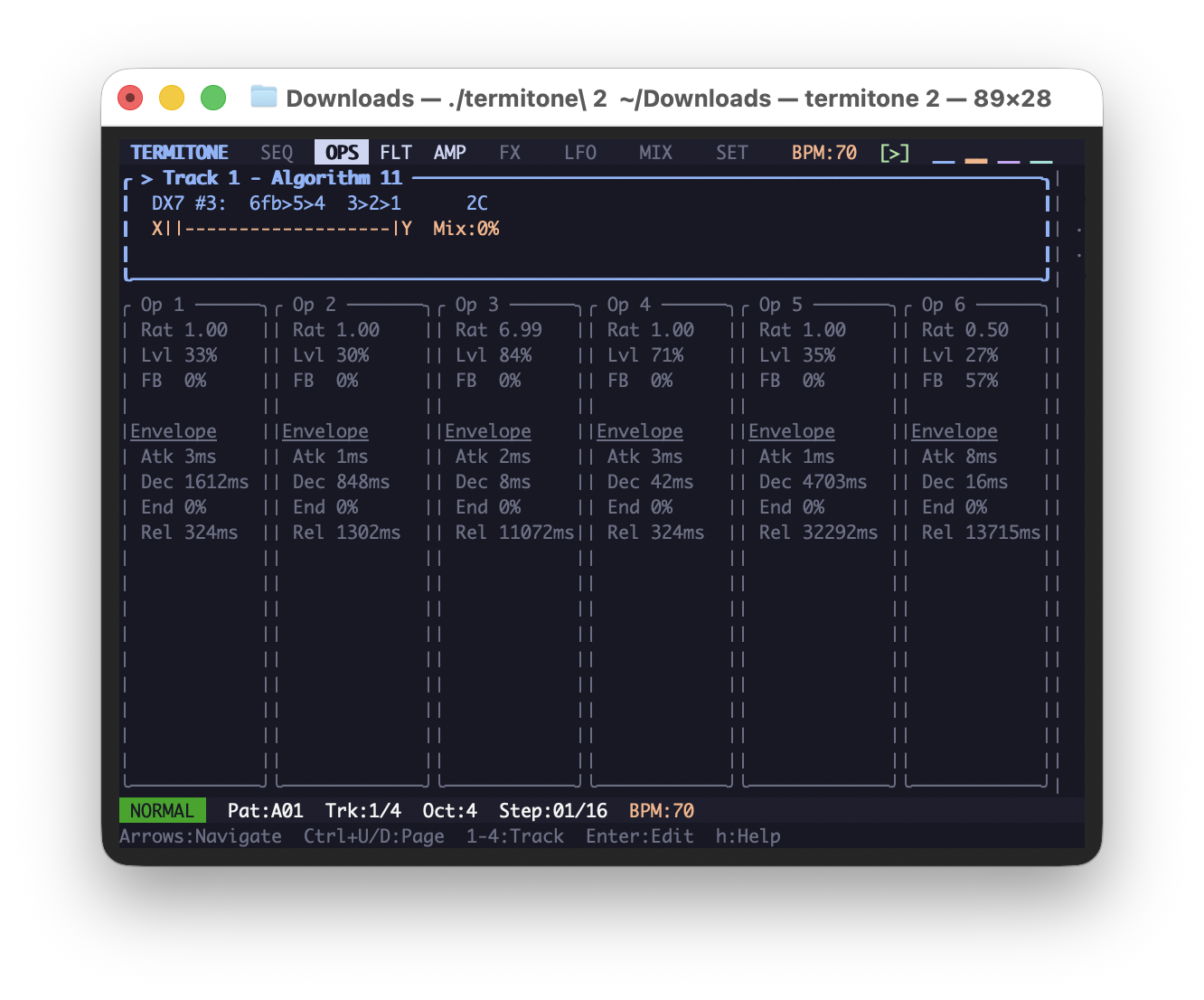1204x1000 pixels.
Task: Click the arrow before Track 1 header
Action: point(146,178)
